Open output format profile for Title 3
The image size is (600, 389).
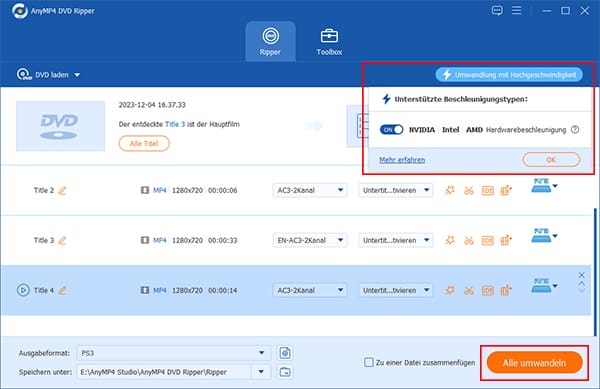(x=544, y=236)
